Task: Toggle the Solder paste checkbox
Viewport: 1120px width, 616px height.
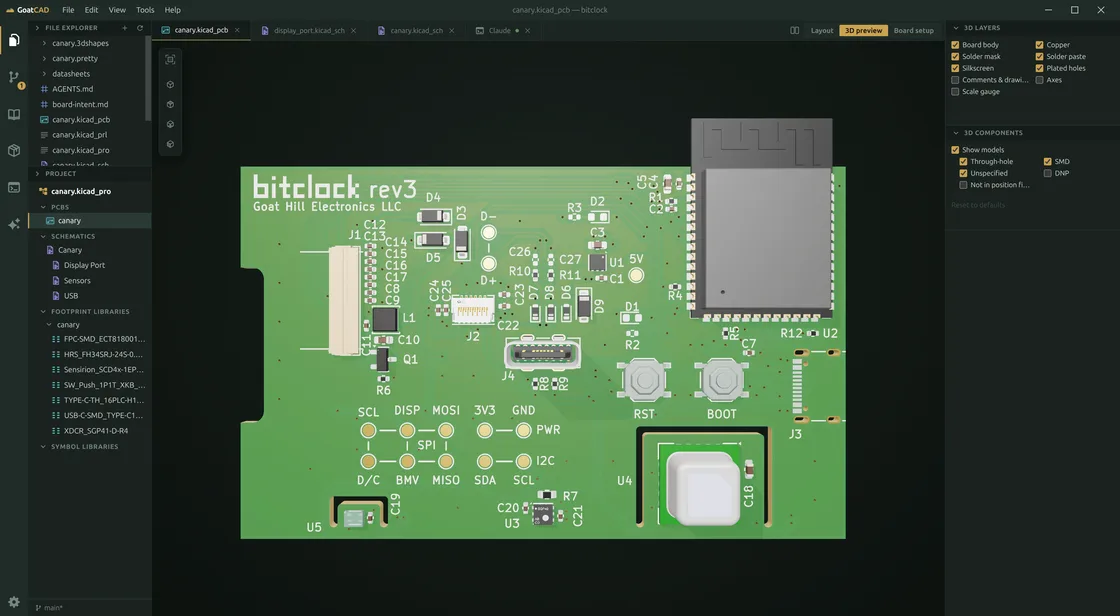Action: coord(1039,56)
